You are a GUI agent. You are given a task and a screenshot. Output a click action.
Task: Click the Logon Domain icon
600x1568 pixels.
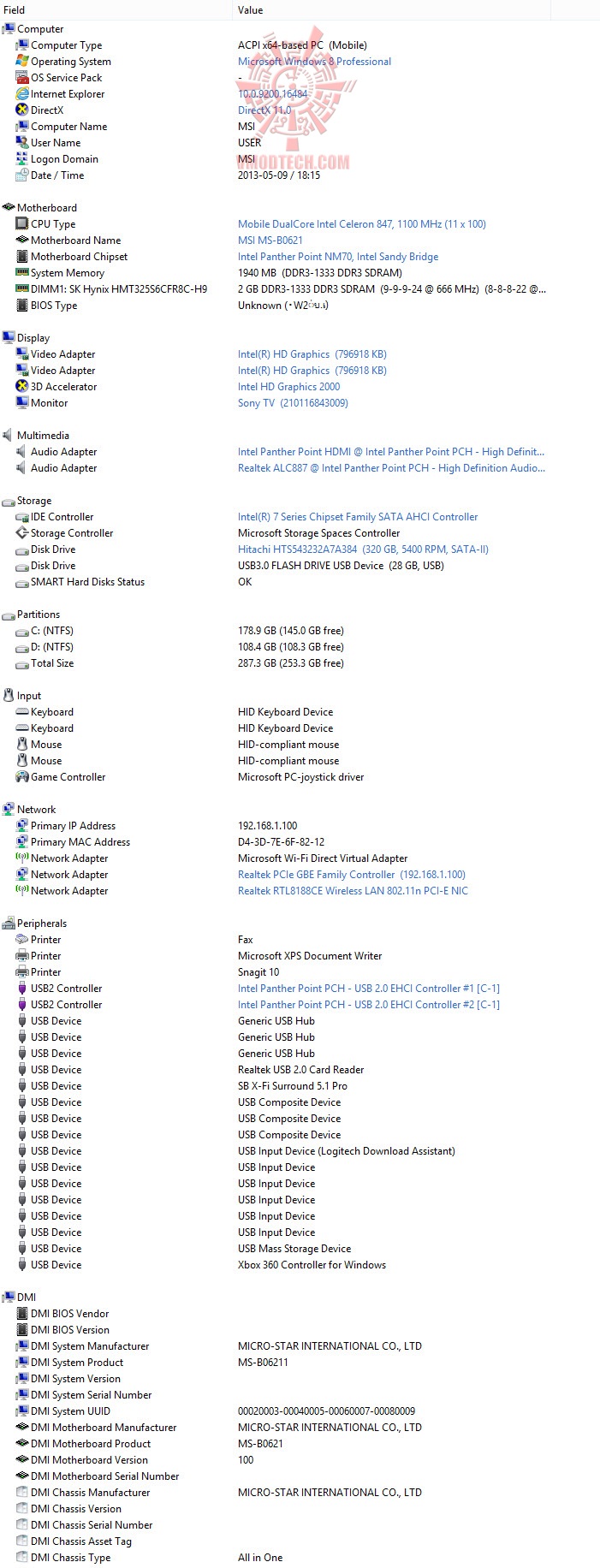pos(22,159)
